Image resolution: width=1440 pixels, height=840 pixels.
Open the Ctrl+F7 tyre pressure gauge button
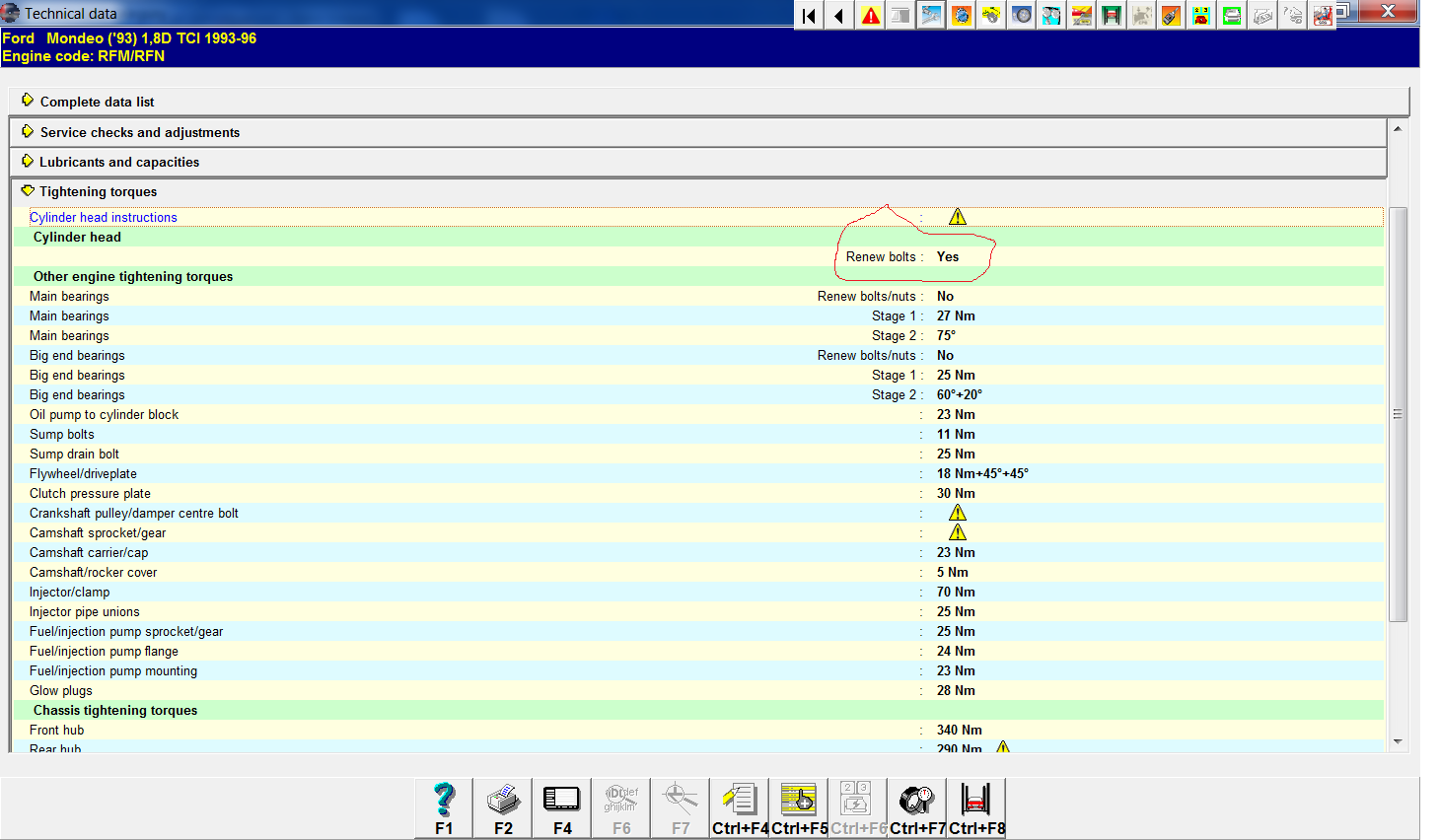click(917, 807)
